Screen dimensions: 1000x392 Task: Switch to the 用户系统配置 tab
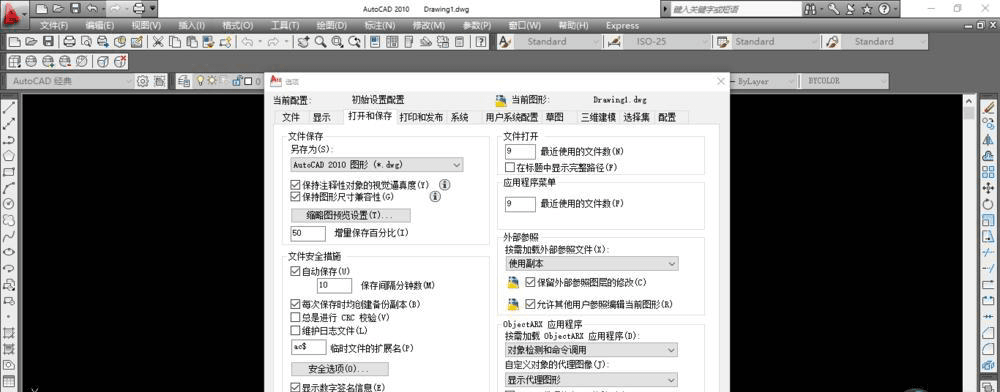pos(511,117)
